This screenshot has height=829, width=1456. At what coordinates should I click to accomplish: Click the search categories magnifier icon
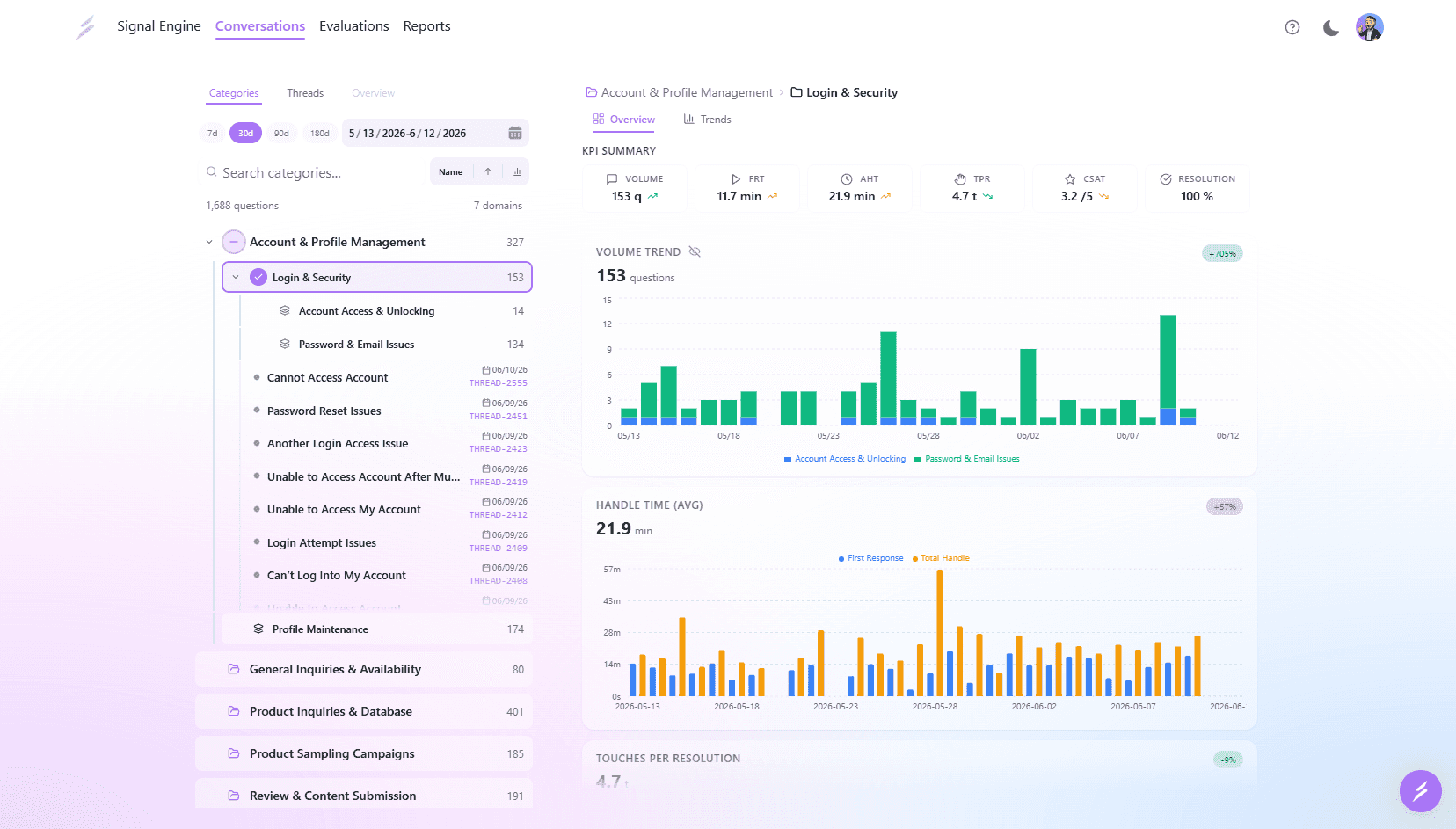[212, 172]
